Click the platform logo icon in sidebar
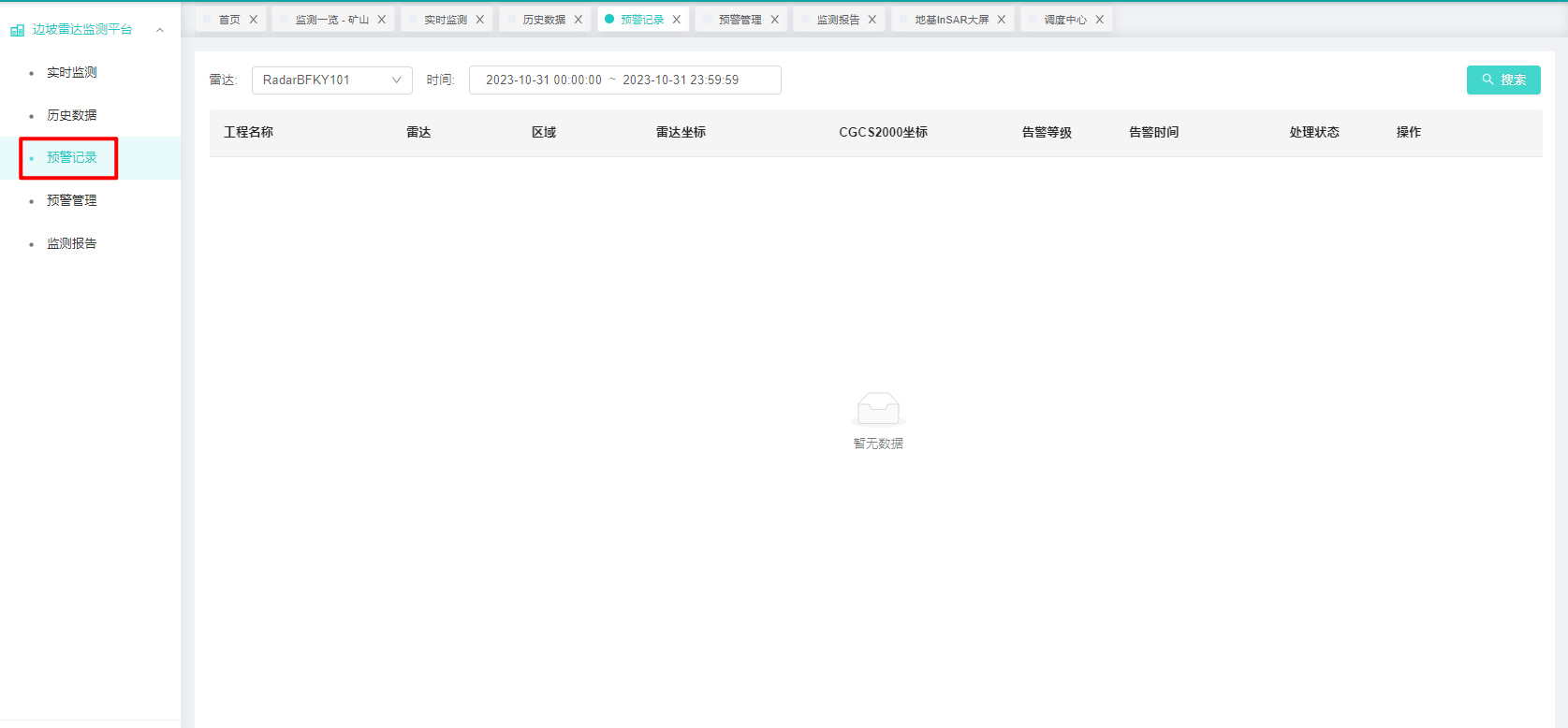1568x728 pixels. [x=17, y=30]
